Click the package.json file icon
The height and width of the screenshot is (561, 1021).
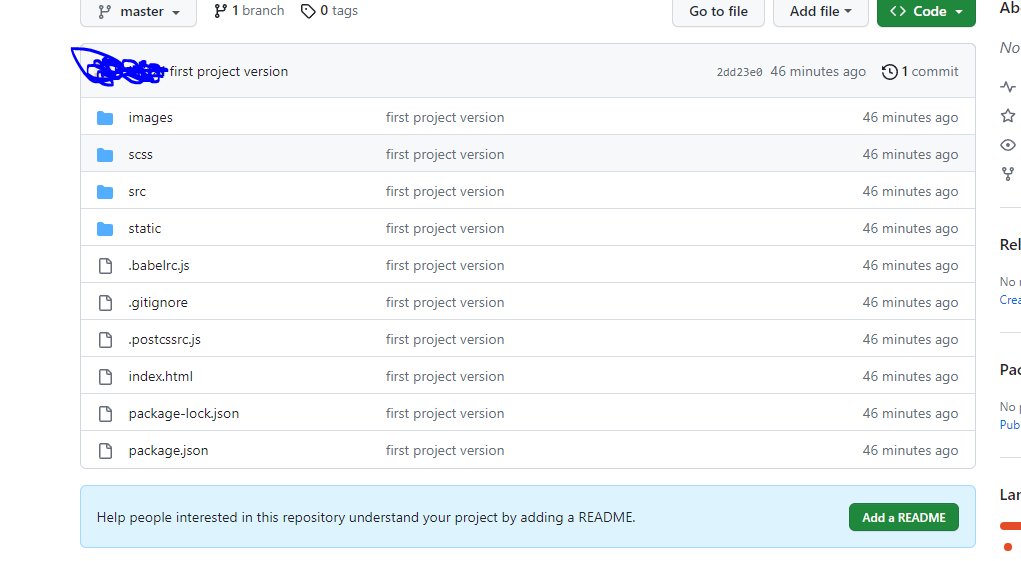(105, 451)
